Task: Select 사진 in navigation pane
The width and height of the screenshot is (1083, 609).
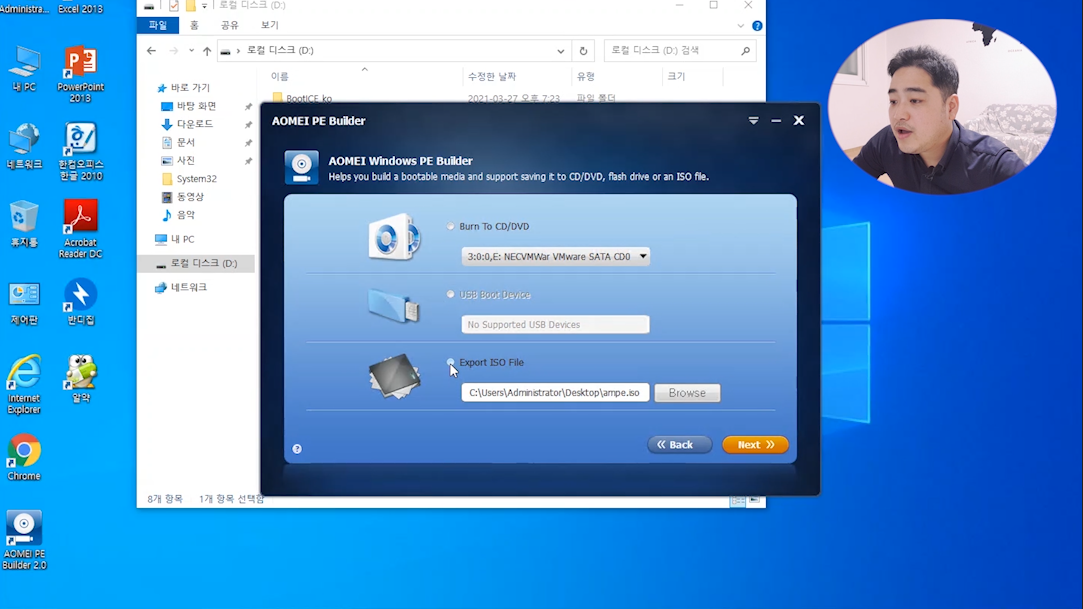Action: 178,160
